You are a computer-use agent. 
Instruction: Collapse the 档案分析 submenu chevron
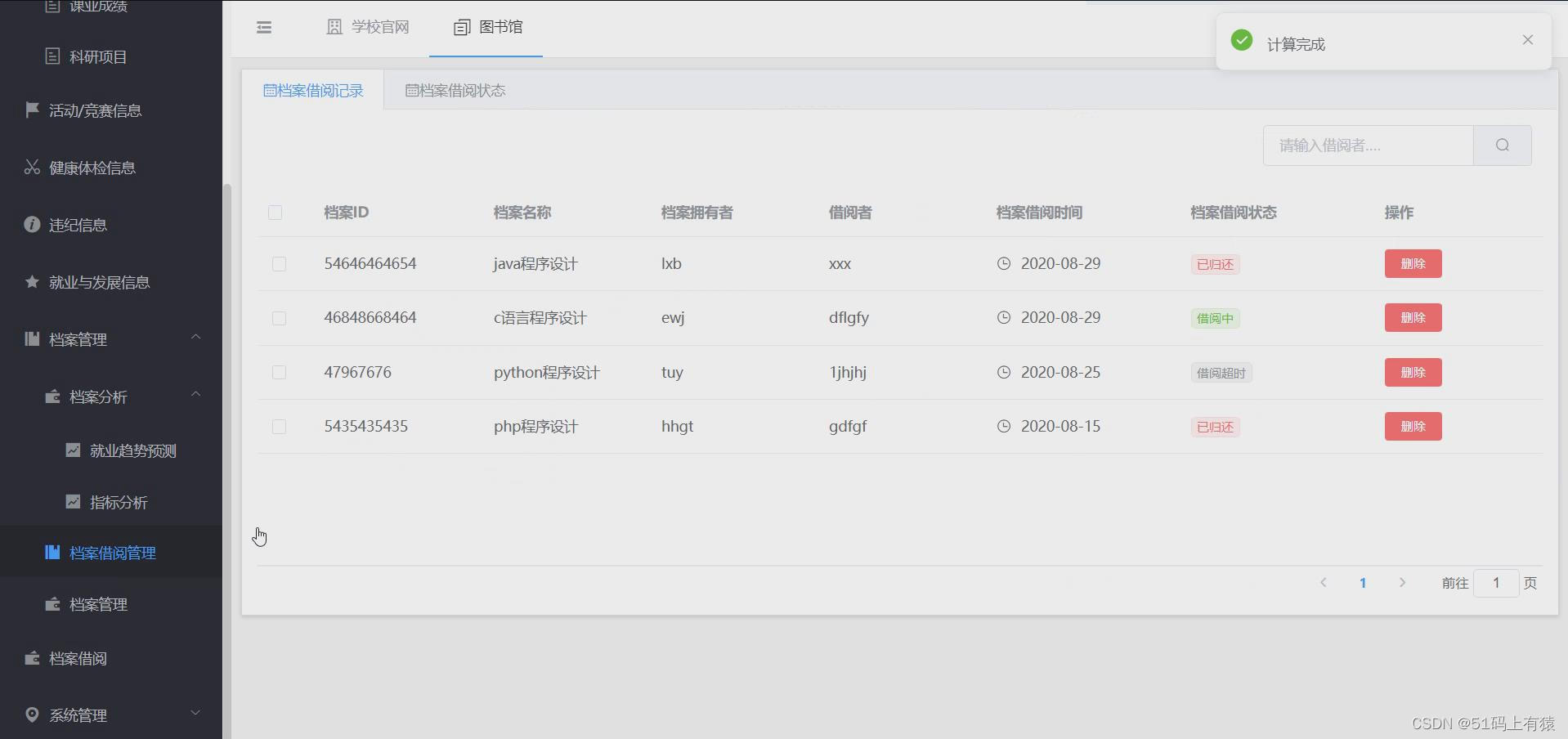(195, 394)
